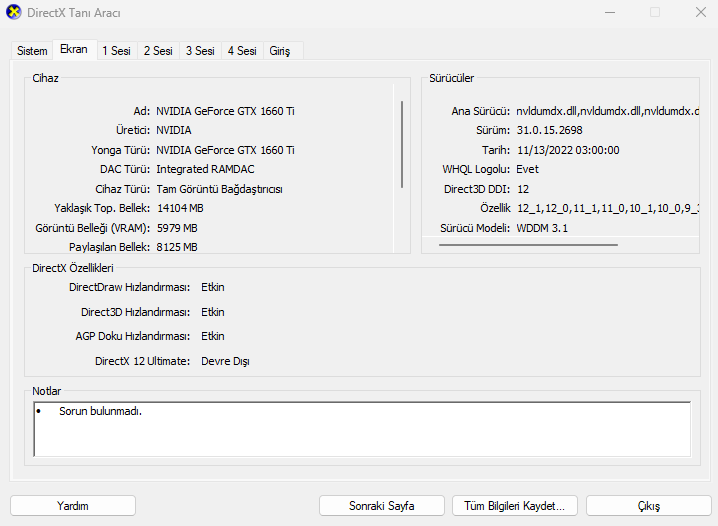Click the Sürücüler panel horizontal scrollbar
This screenshot has width=718, height=526.
(x=528, y=245)
